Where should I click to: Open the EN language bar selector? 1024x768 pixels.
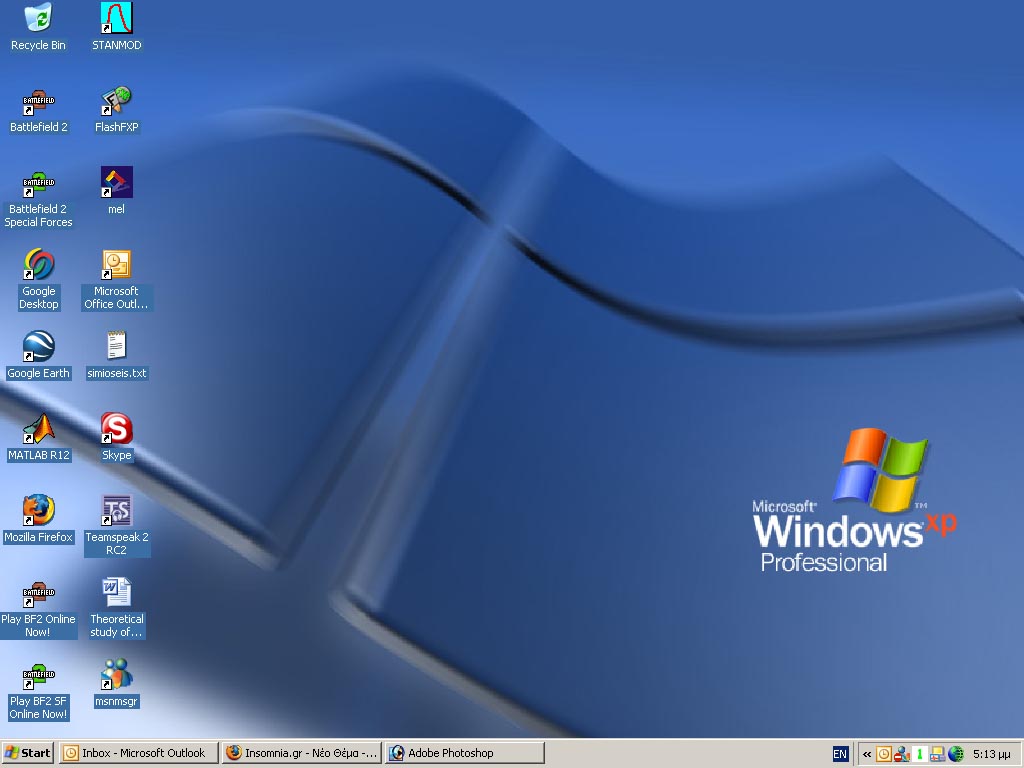tap(840, 754)
